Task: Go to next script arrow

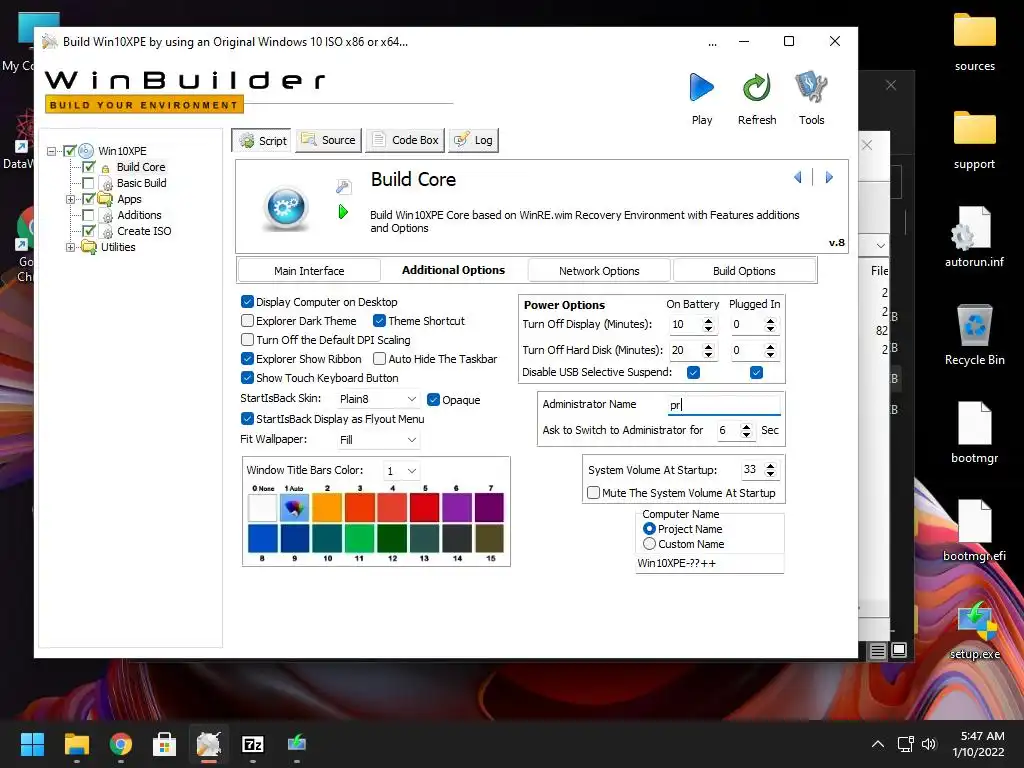Action: [x=829, y=178]
